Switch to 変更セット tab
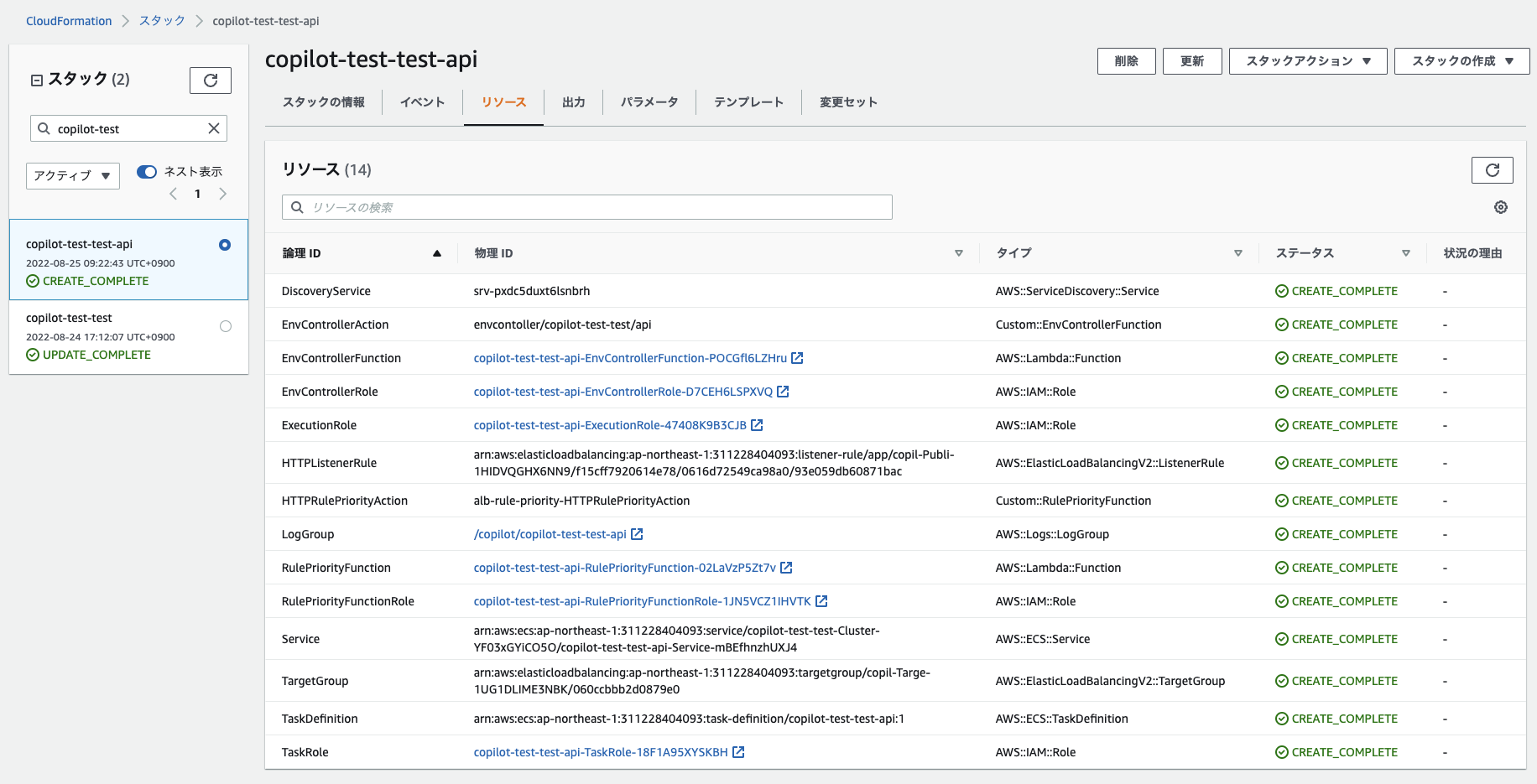The image size is (1537, 784). [848, 102]
